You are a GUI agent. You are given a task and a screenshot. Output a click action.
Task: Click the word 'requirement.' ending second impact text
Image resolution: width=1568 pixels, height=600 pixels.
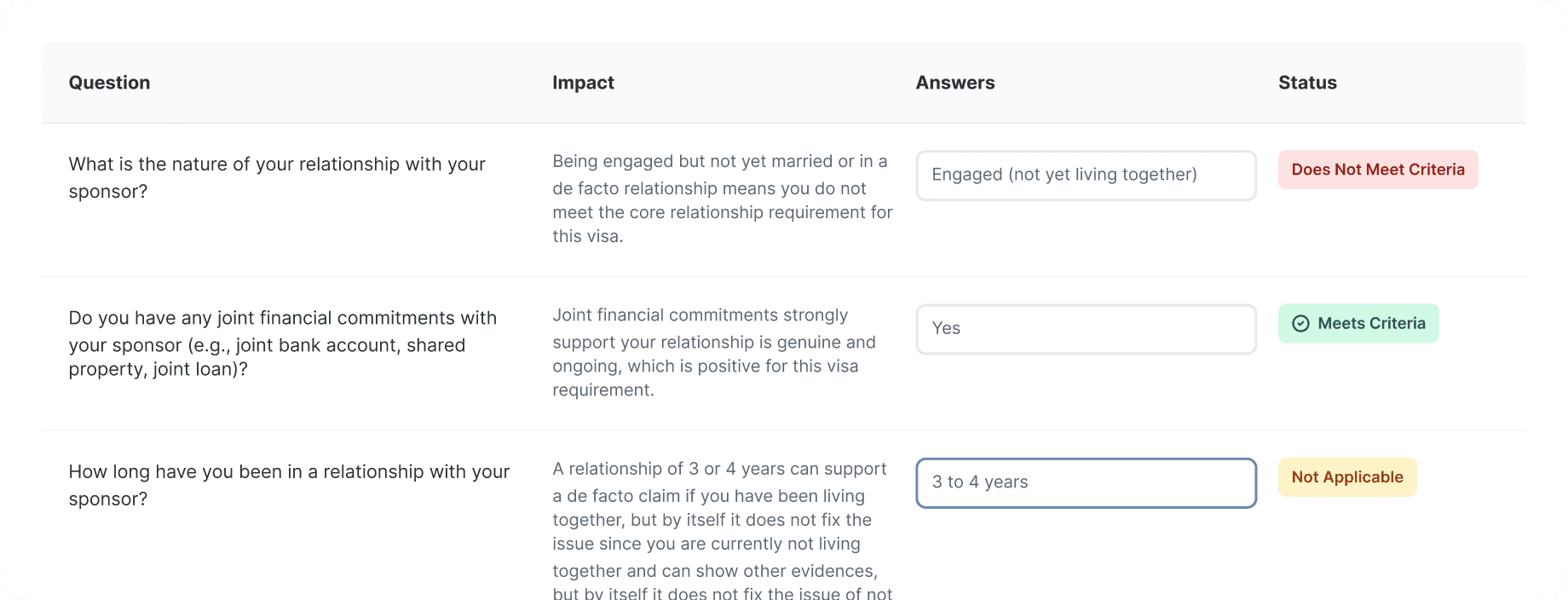[602, 390]
